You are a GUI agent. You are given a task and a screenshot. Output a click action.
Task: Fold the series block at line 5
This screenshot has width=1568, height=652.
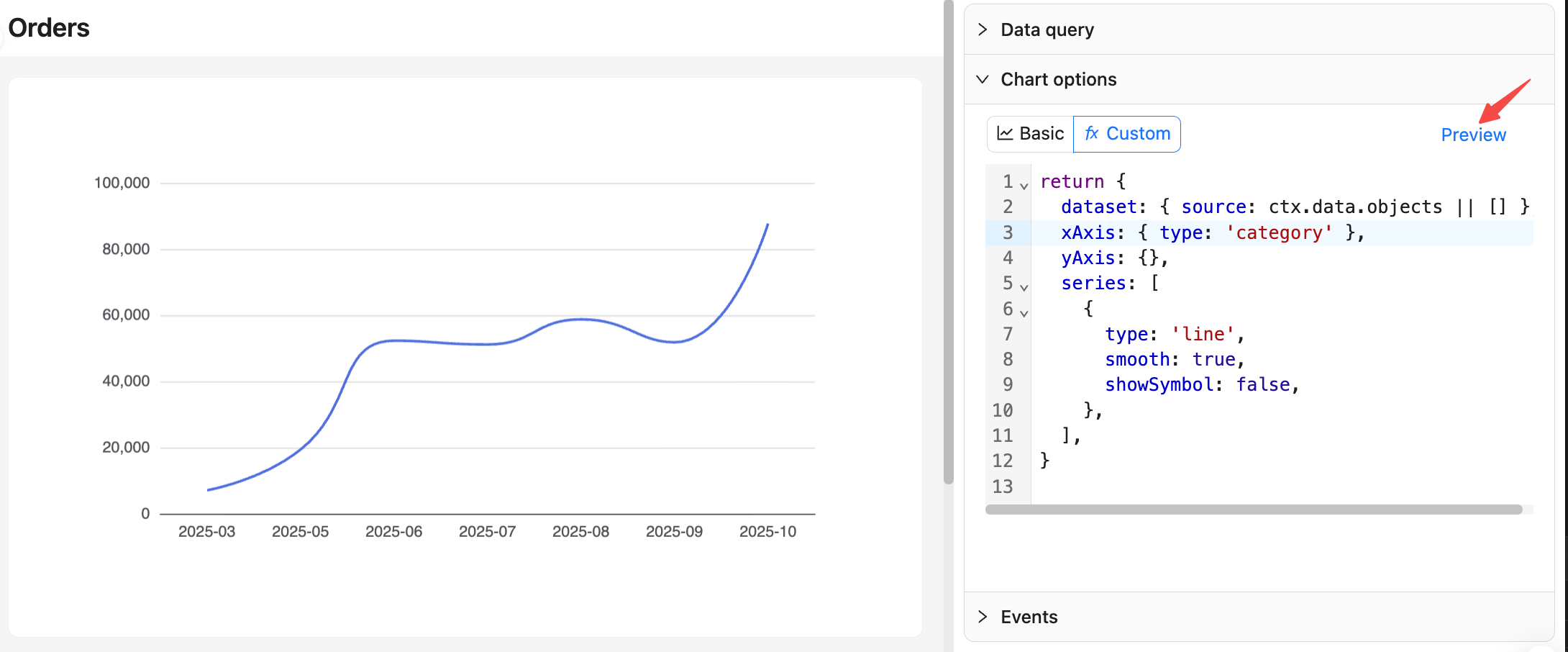(x=1024, y=287)
